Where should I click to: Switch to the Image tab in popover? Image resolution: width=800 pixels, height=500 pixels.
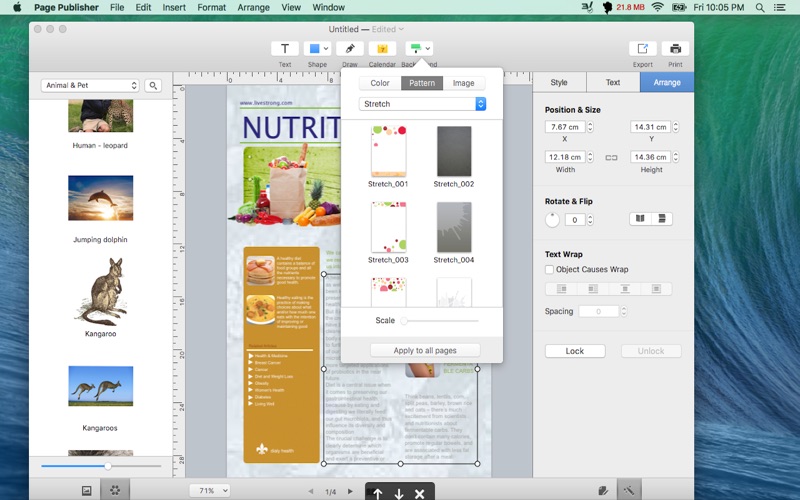463,83
